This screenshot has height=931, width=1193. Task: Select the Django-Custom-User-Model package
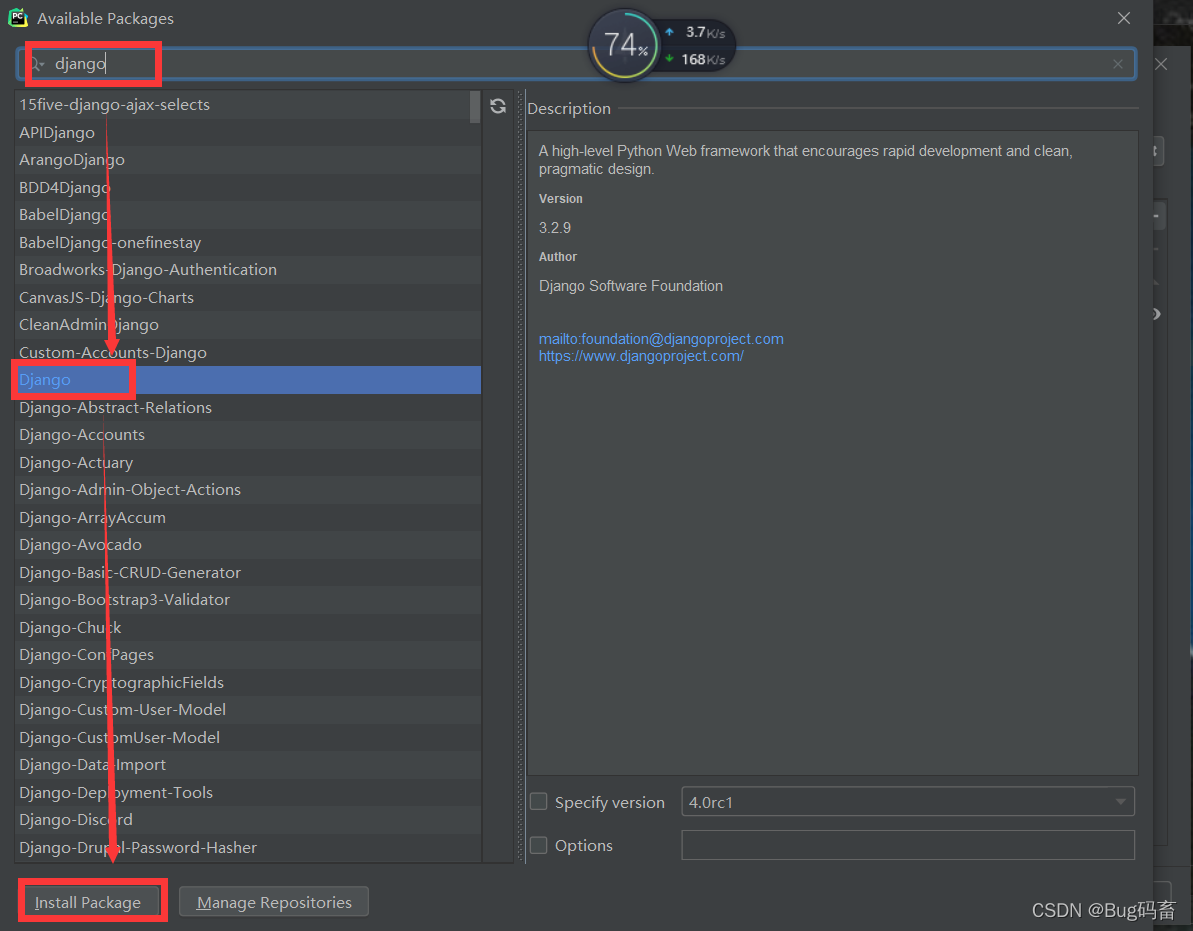click(247, 710)
